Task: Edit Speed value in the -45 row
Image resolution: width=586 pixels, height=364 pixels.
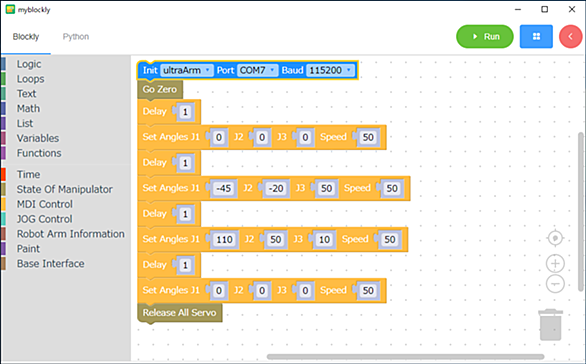Action: (392, 188)
